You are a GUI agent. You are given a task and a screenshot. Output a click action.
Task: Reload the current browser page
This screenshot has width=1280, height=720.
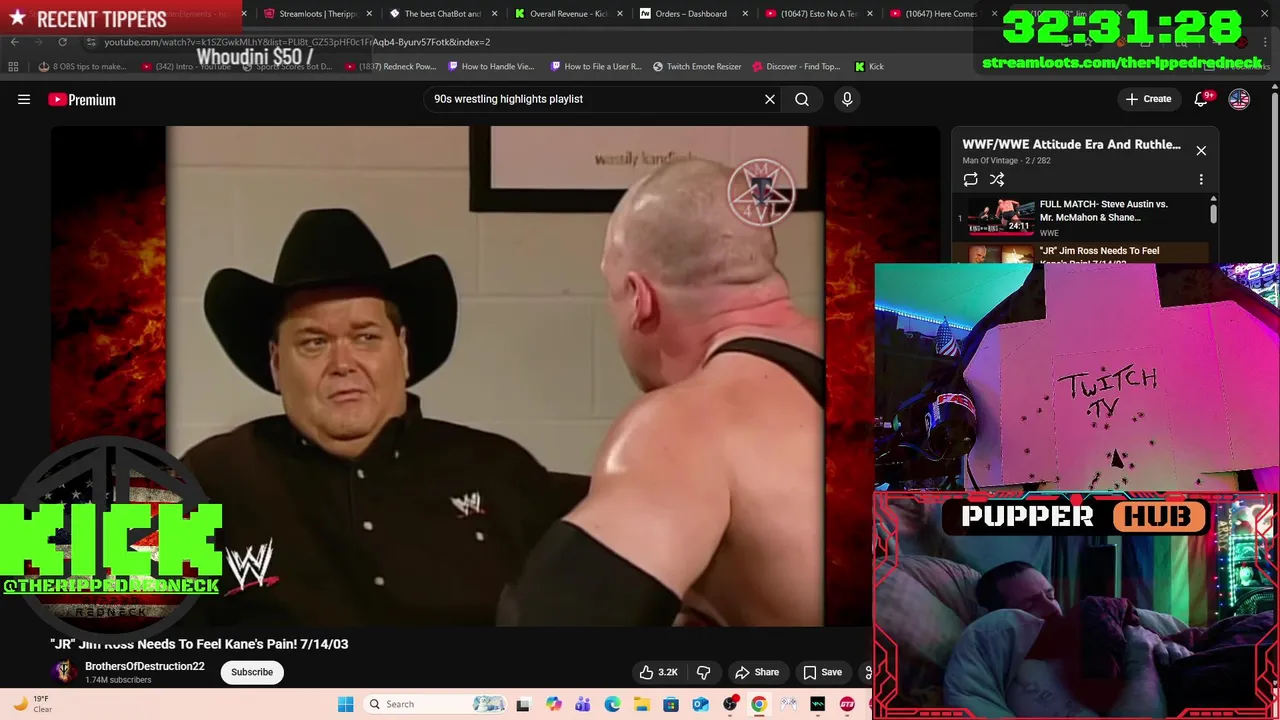click(x=62, y=42)
